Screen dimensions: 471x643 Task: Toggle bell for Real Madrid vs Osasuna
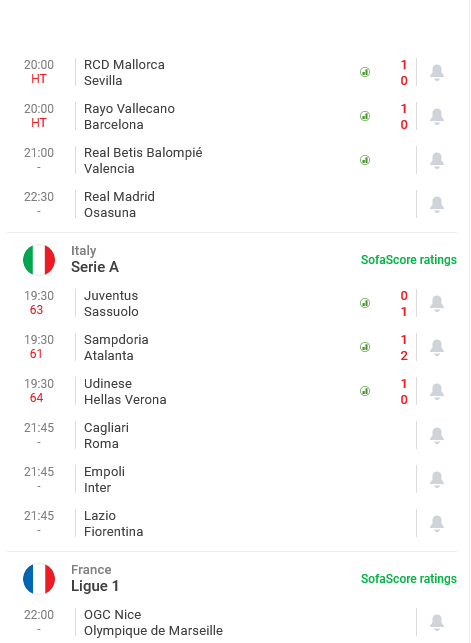coord(437,205)
